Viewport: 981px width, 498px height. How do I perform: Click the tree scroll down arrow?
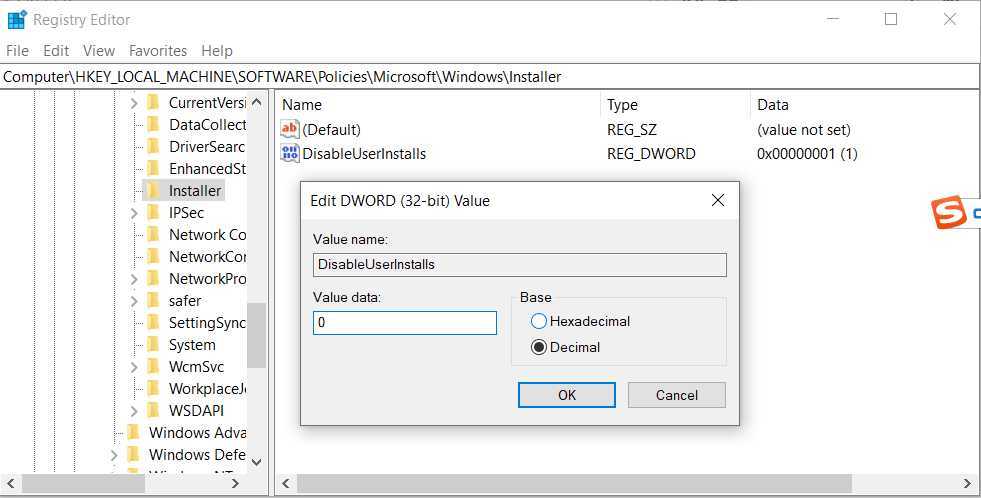click(257, 462)
